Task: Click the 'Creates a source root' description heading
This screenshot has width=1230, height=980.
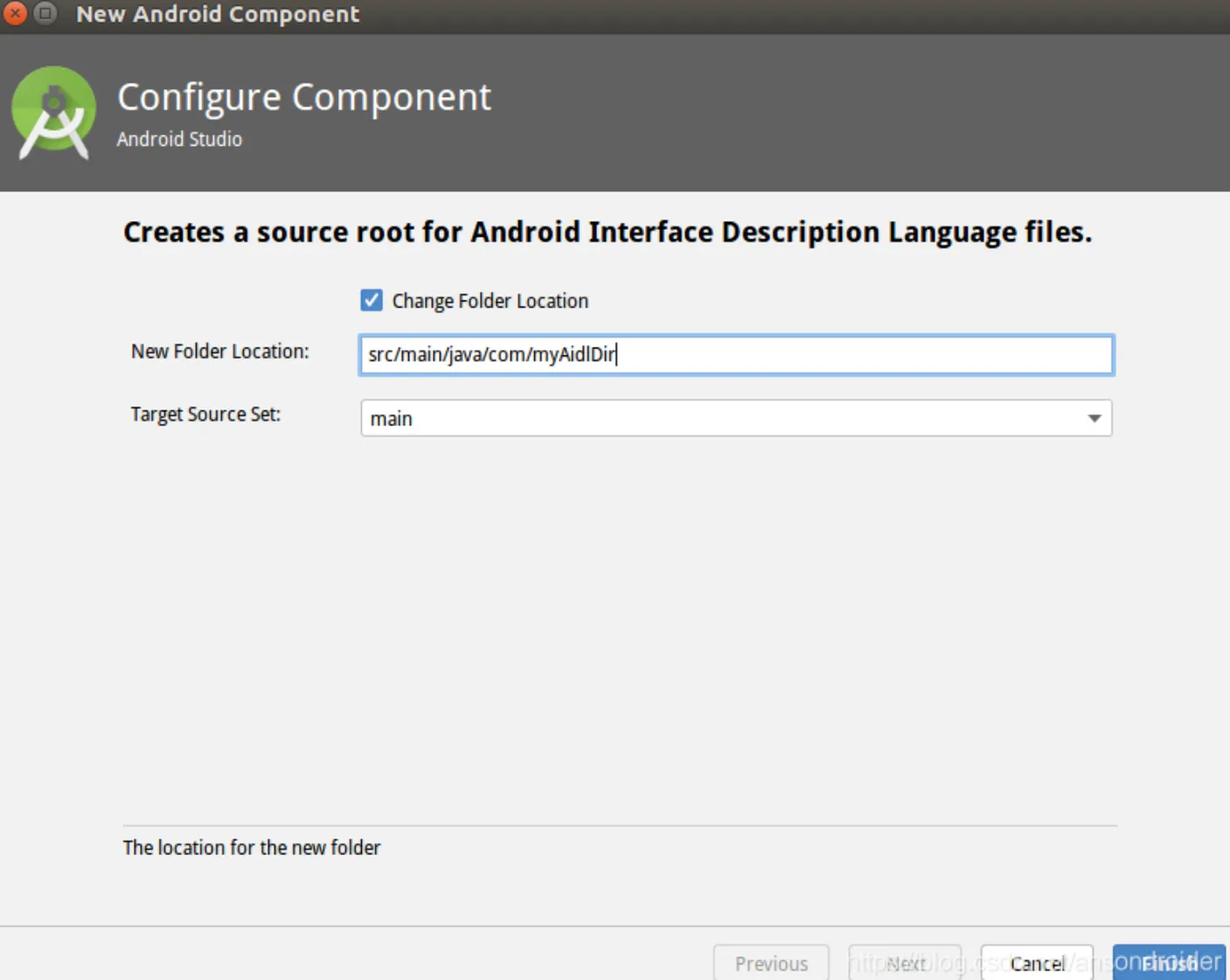Action: click(607, 232)
